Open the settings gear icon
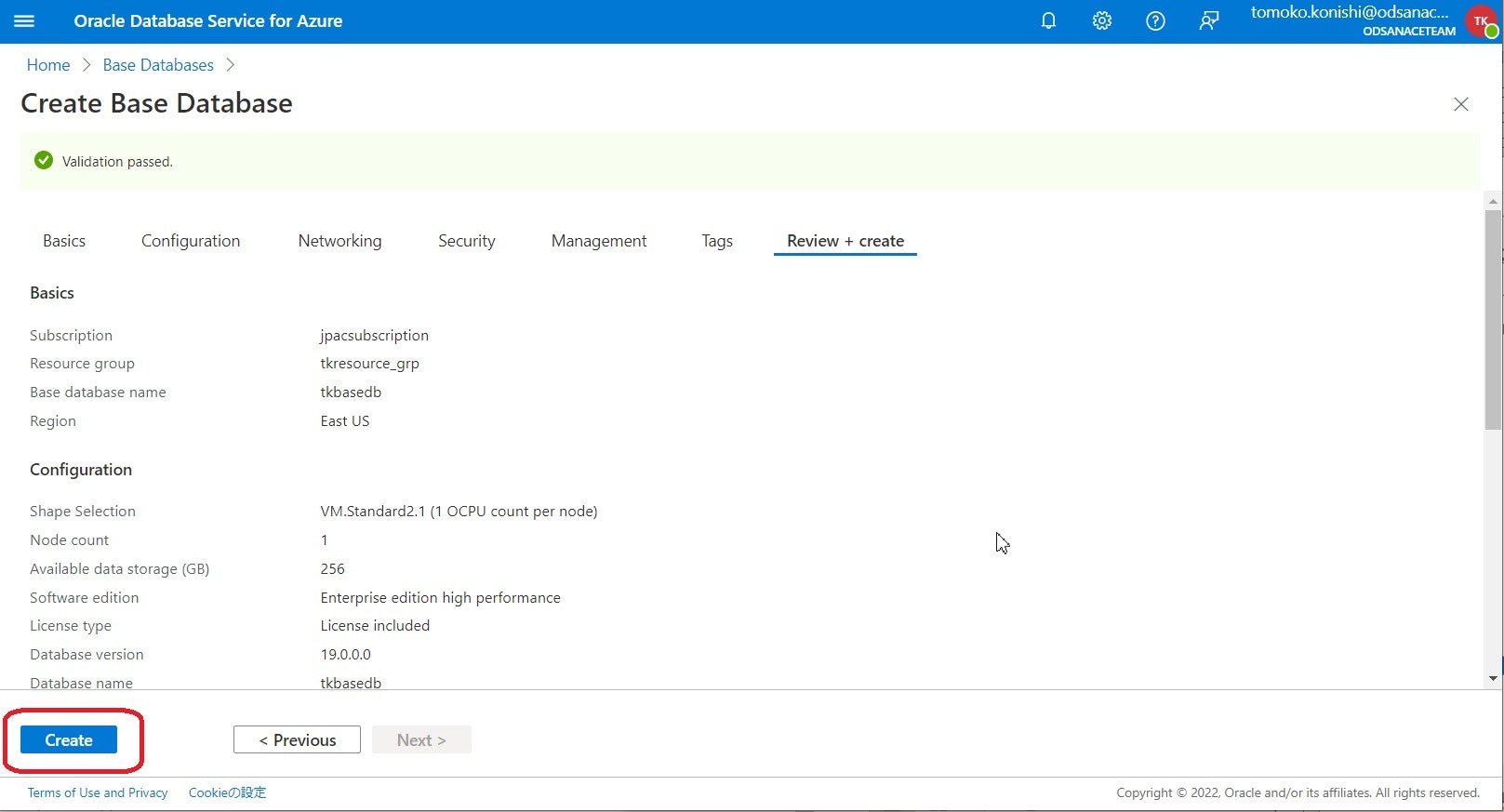1504x812 pixels. [1102, 20]
